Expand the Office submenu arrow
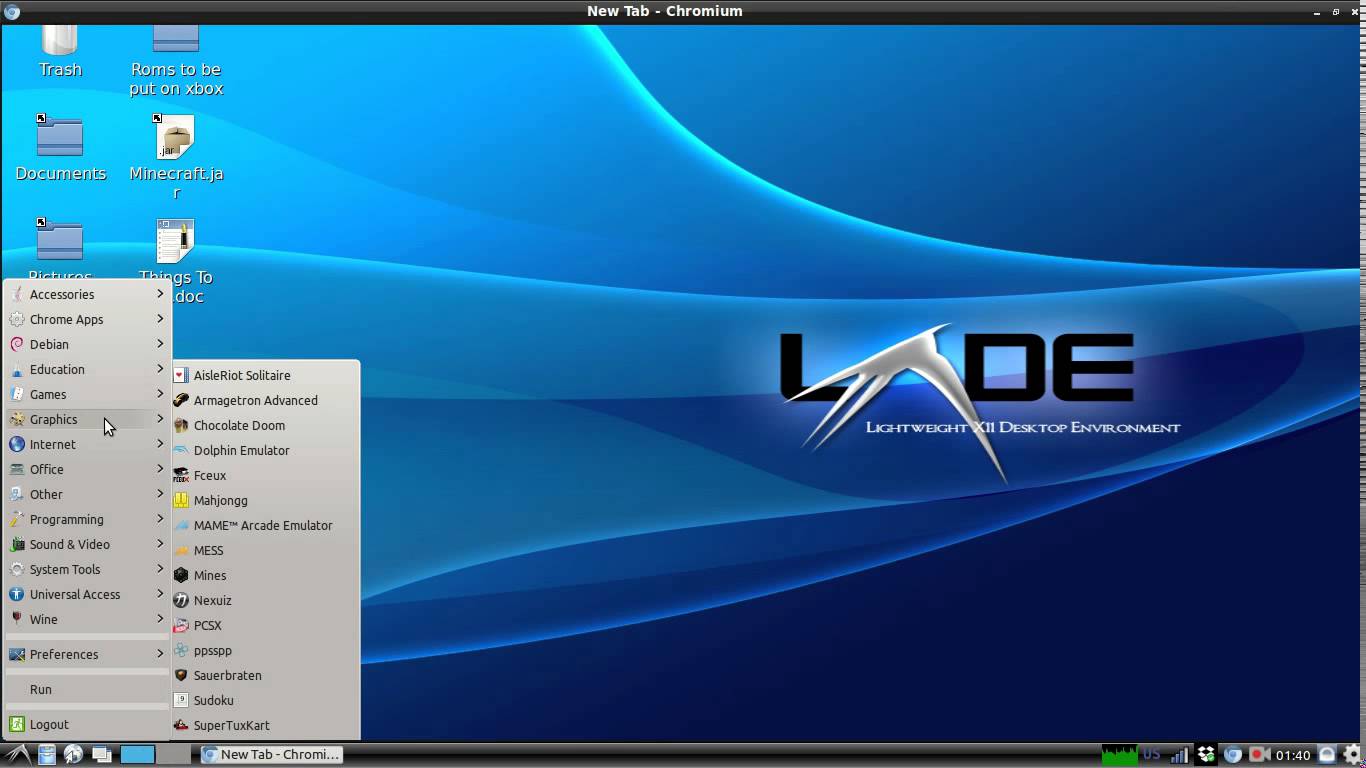1366x768 pixels. click(160, 469)
